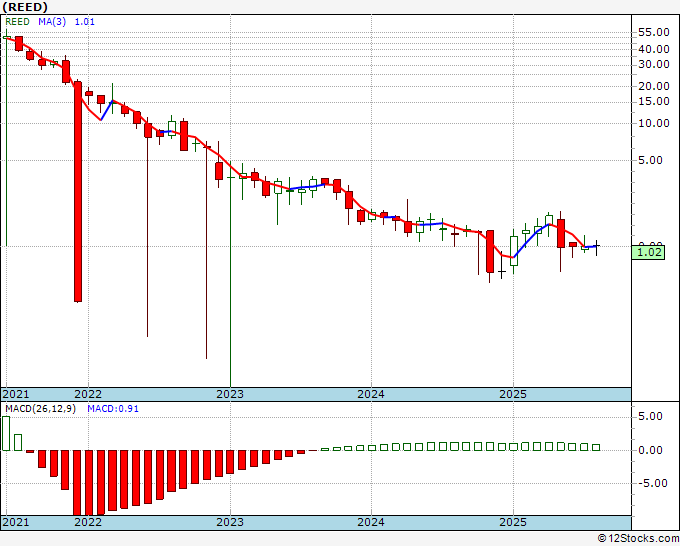Click the 5.00 label on MACD axis
Screen dimensions: 680x546
[x=651, y=416]
